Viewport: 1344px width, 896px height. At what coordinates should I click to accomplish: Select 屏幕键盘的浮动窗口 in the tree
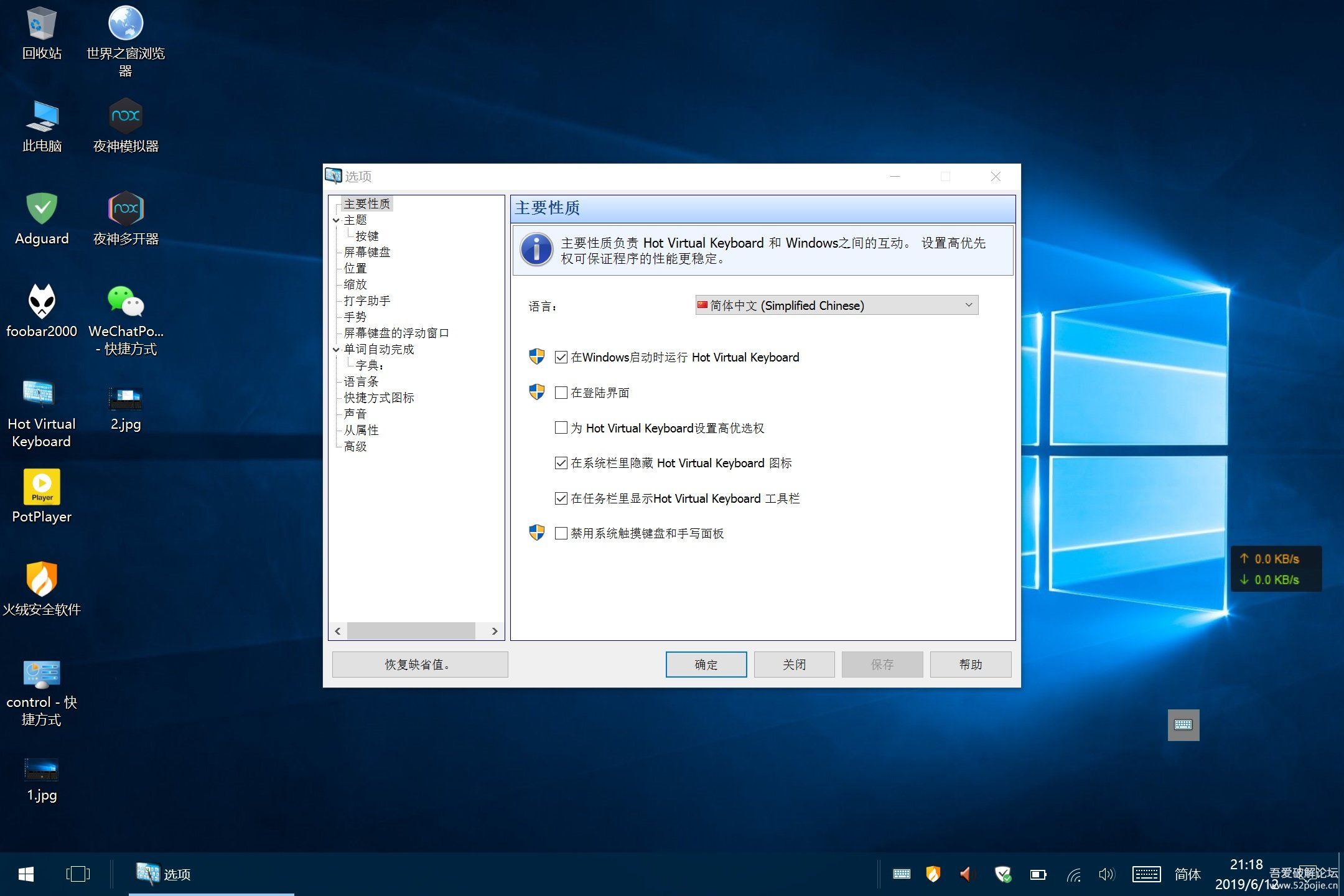coord(396,334)
